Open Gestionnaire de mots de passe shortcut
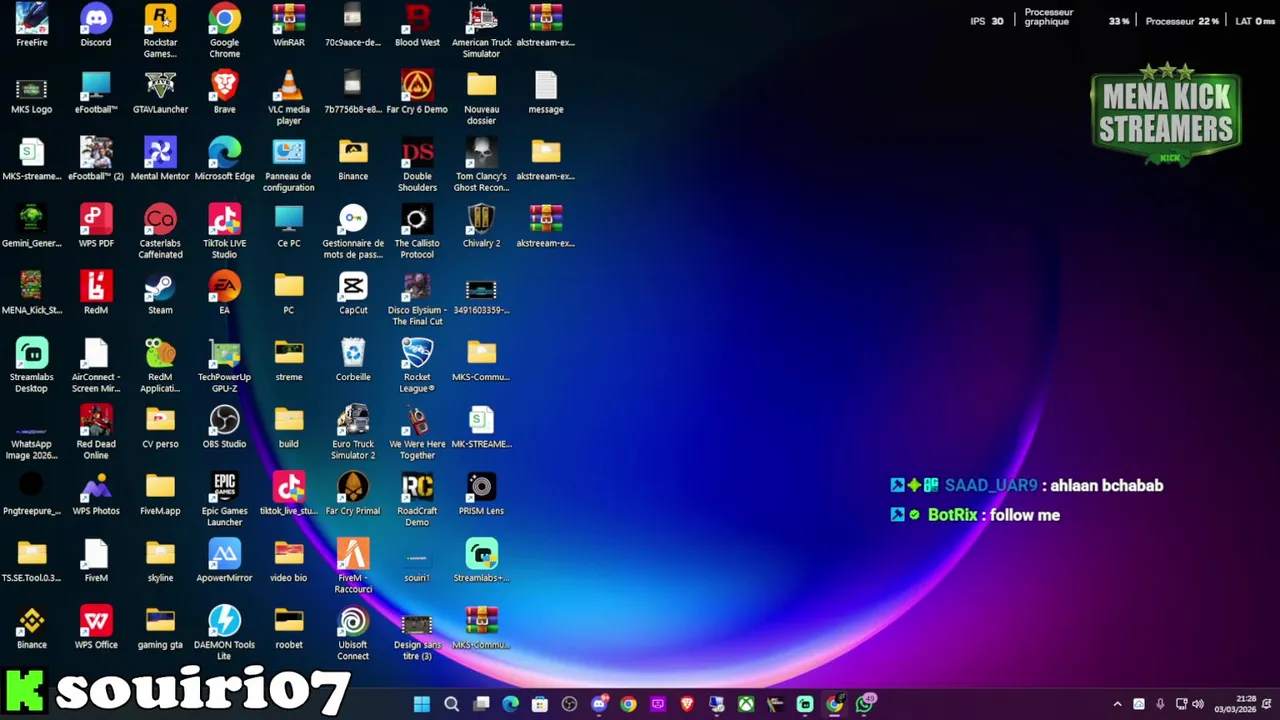 (353, 231)
